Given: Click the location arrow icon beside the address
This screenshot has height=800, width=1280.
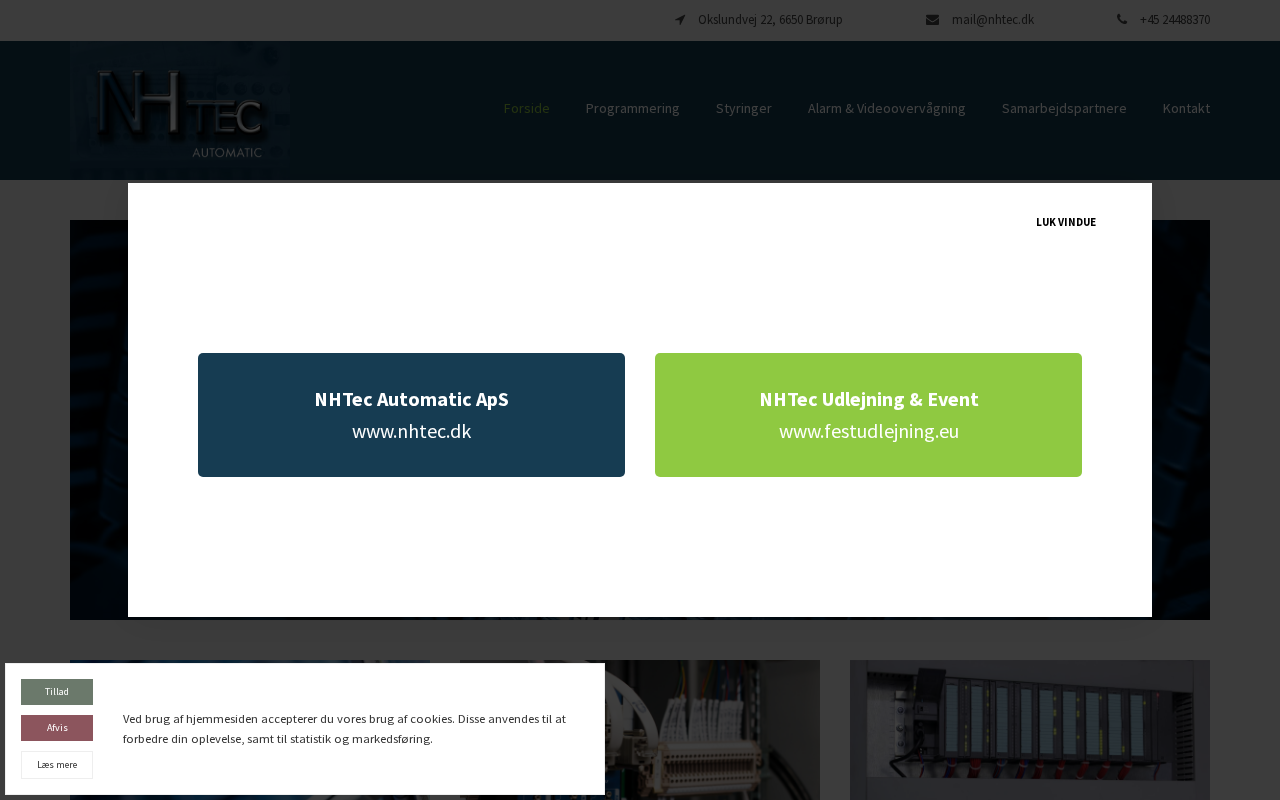Looking at the screenshot, I should [x=680, y=20].
